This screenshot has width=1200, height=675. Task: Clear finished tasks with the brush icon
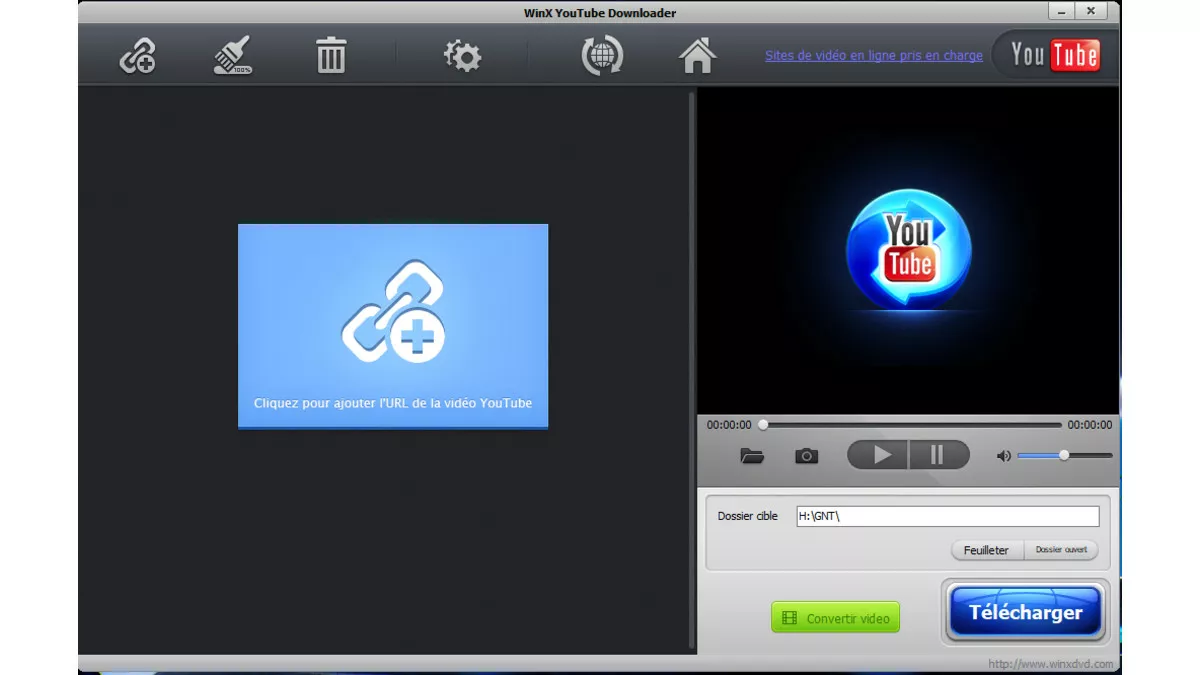(229, 57)
